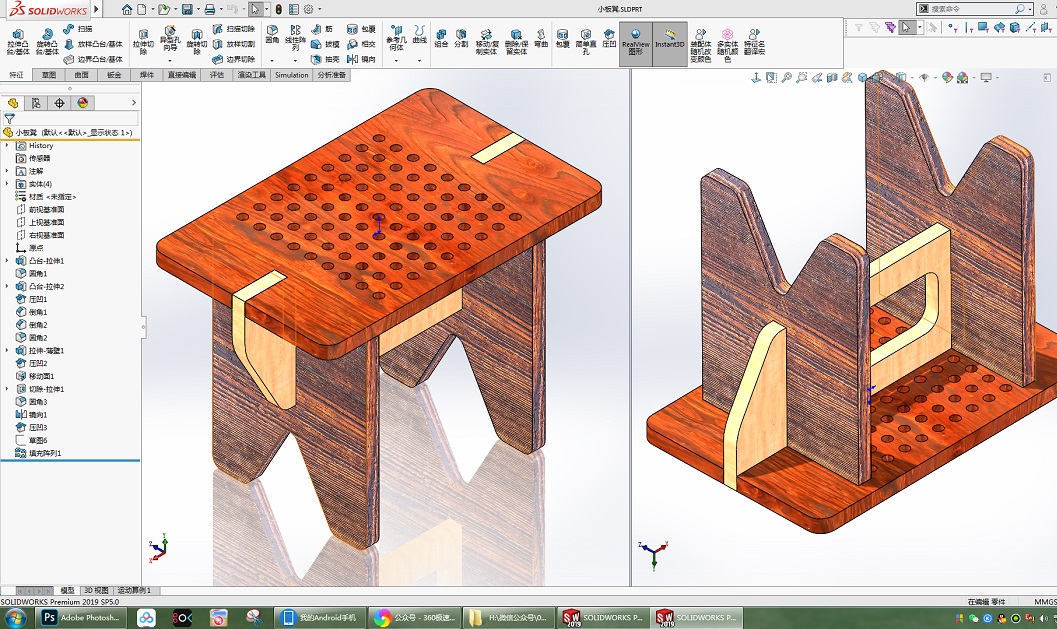Click the Fillet (圆角) tool

(272, 35)
